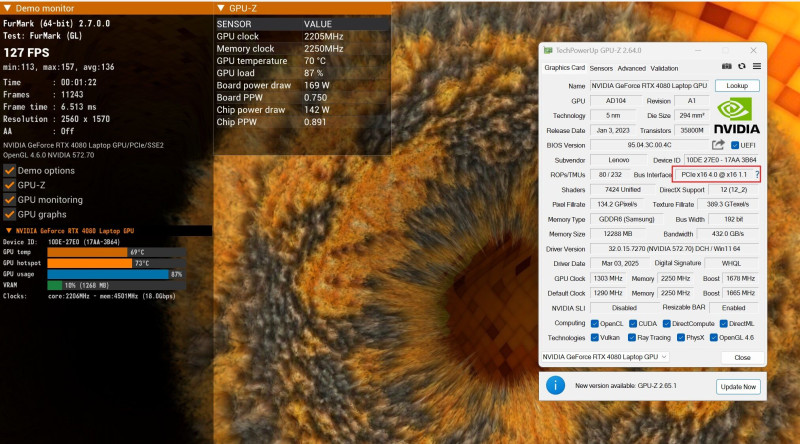Image resolution: width=800 pixels, height=444 pixels.
Task: Click the GPU usage blue bar
Action: coord(108,275)
